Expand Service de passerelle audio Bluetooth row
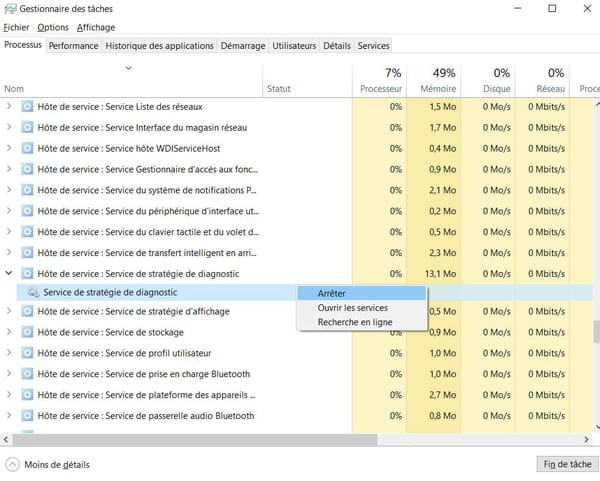 coord(9,416)
